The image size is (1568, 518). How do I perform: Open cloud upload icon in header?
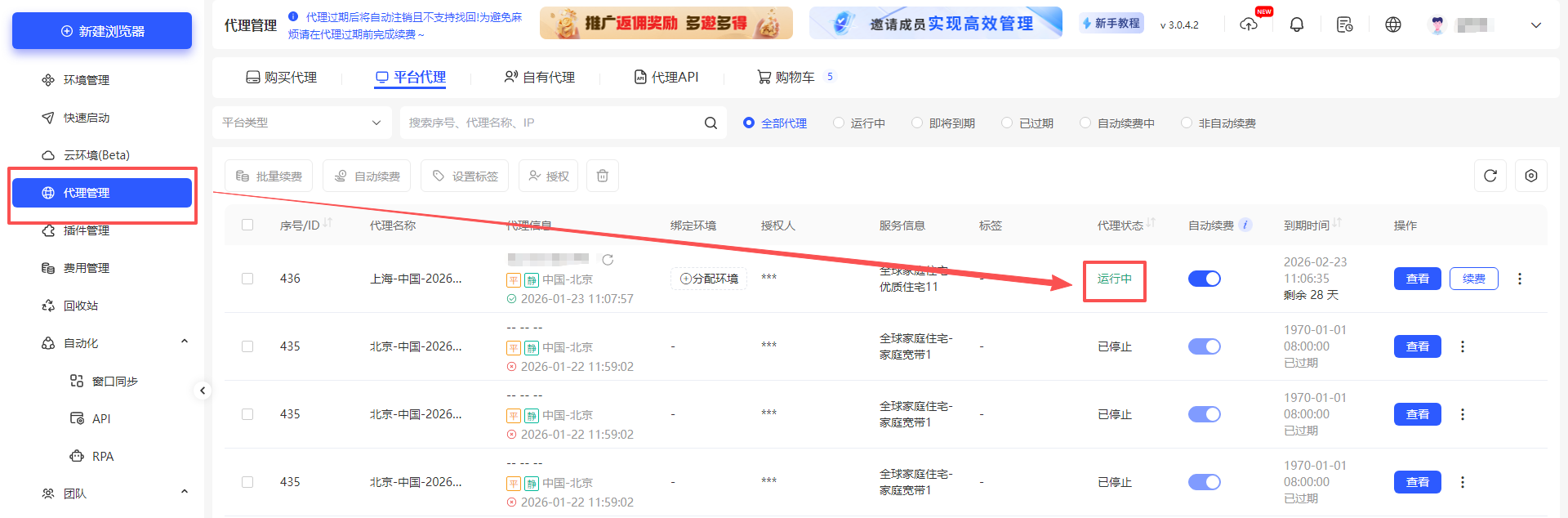coord(1249,25)
